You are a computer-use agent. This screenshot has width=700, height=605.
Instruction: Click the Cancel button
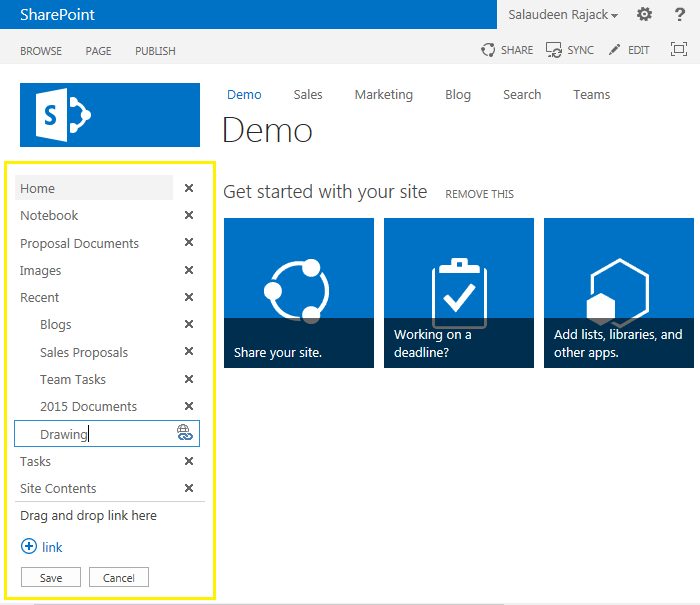[x=119, y=577]
